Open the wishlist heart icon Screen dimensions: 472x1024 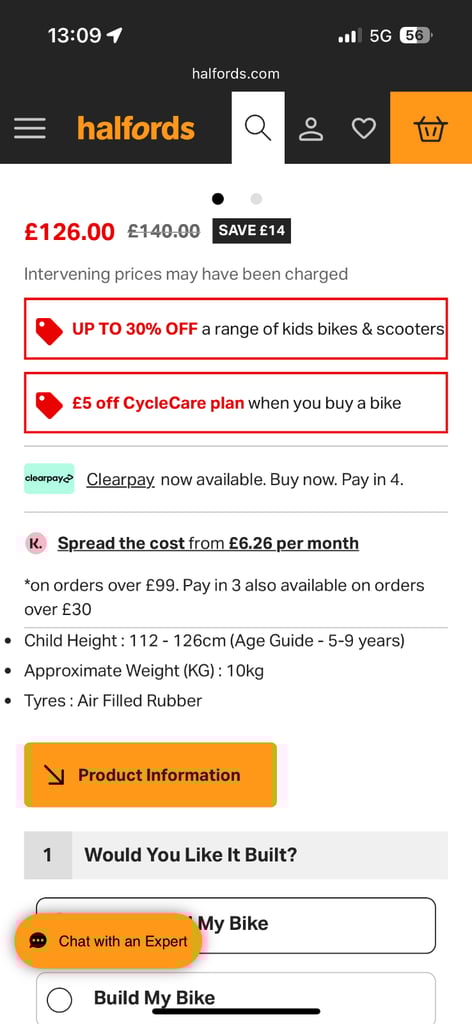point(364,128)
